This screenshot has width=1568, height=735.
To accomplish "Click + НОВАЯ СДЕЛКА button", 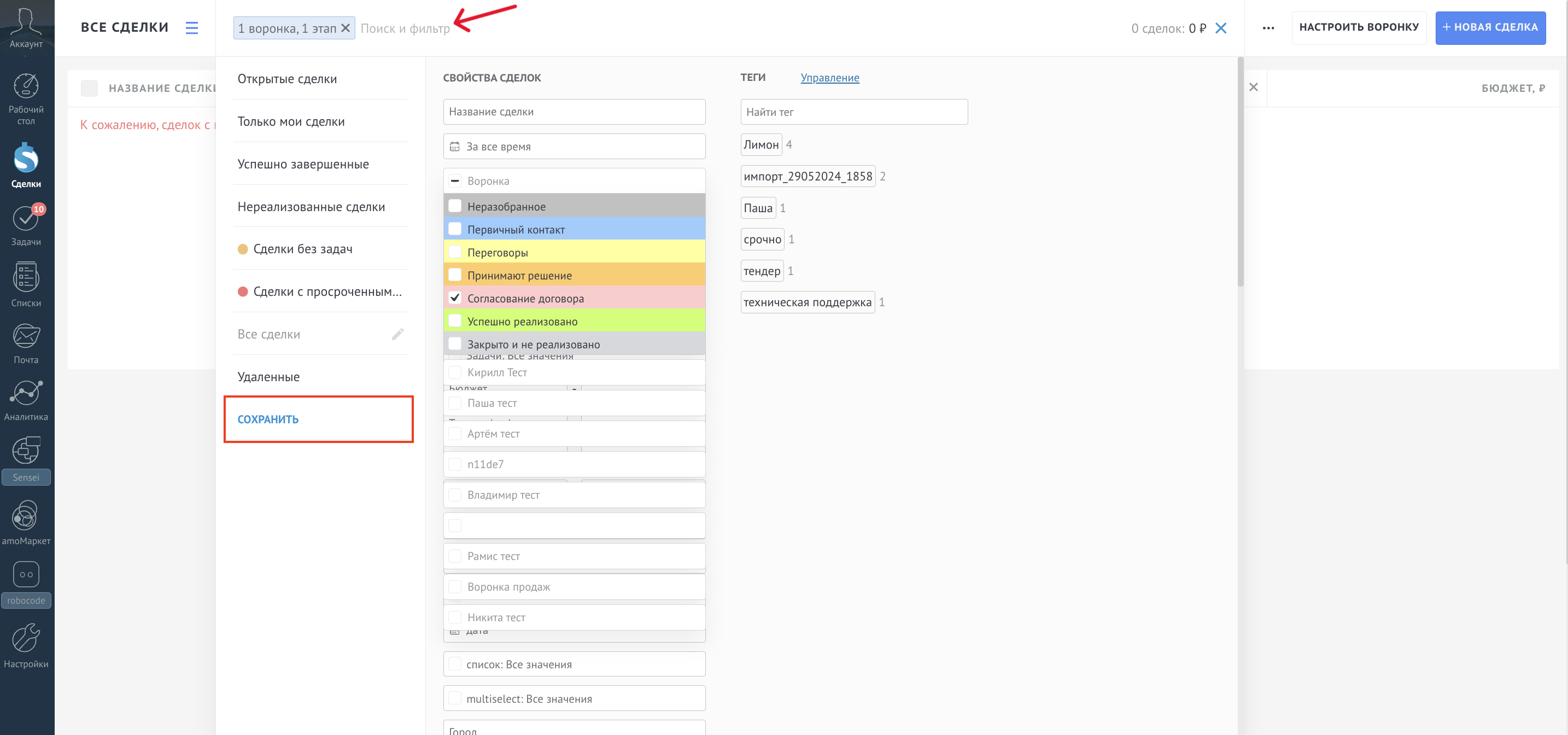I will click(x=1490, y=27).
